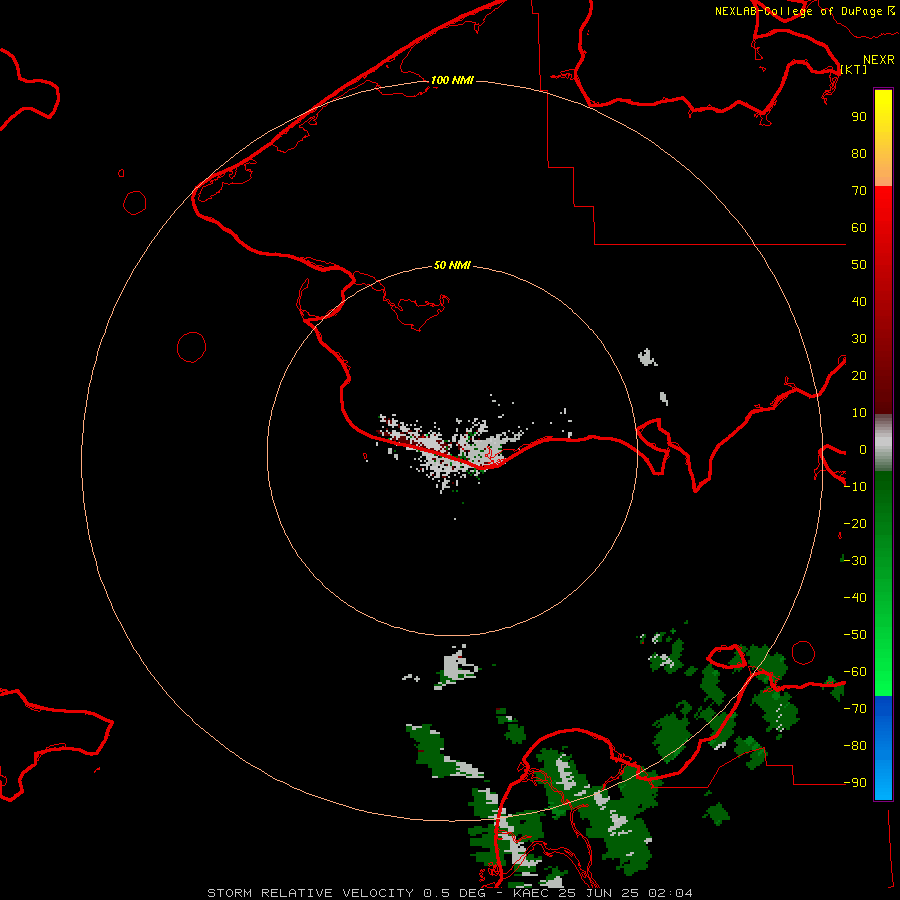This screenshot has height=900, width=900.
Task: Click the "[KT]" units label
Action: pyautogui.click(x=854, y=69)
